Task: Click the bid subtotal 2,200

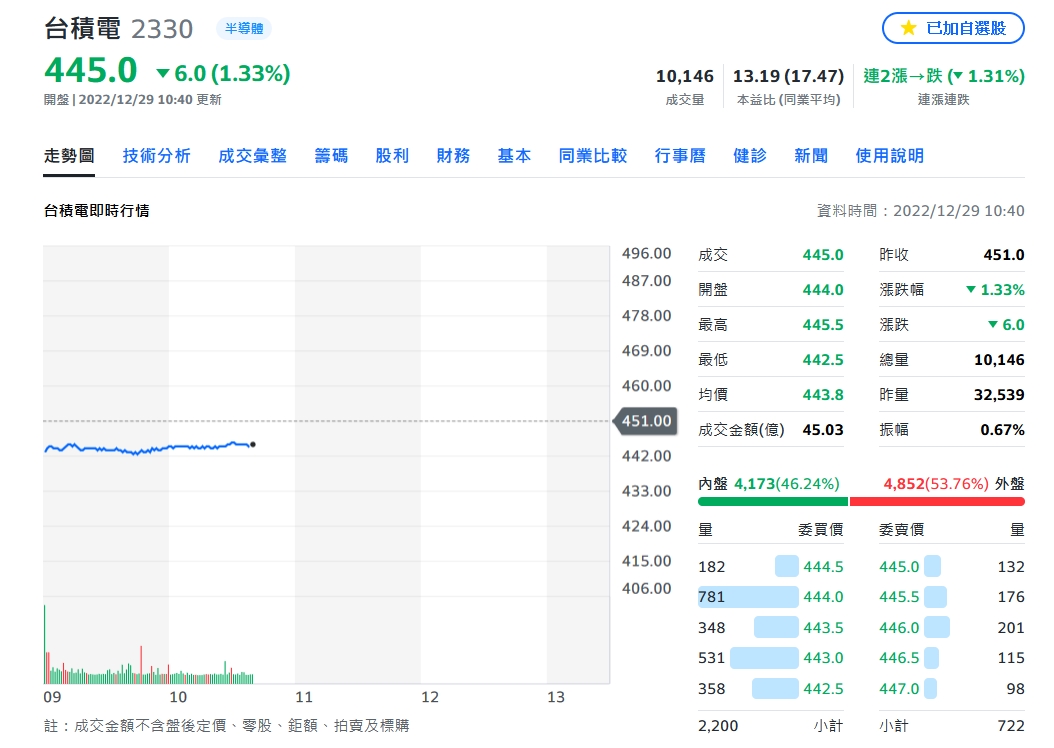Action: click(718, 726)
